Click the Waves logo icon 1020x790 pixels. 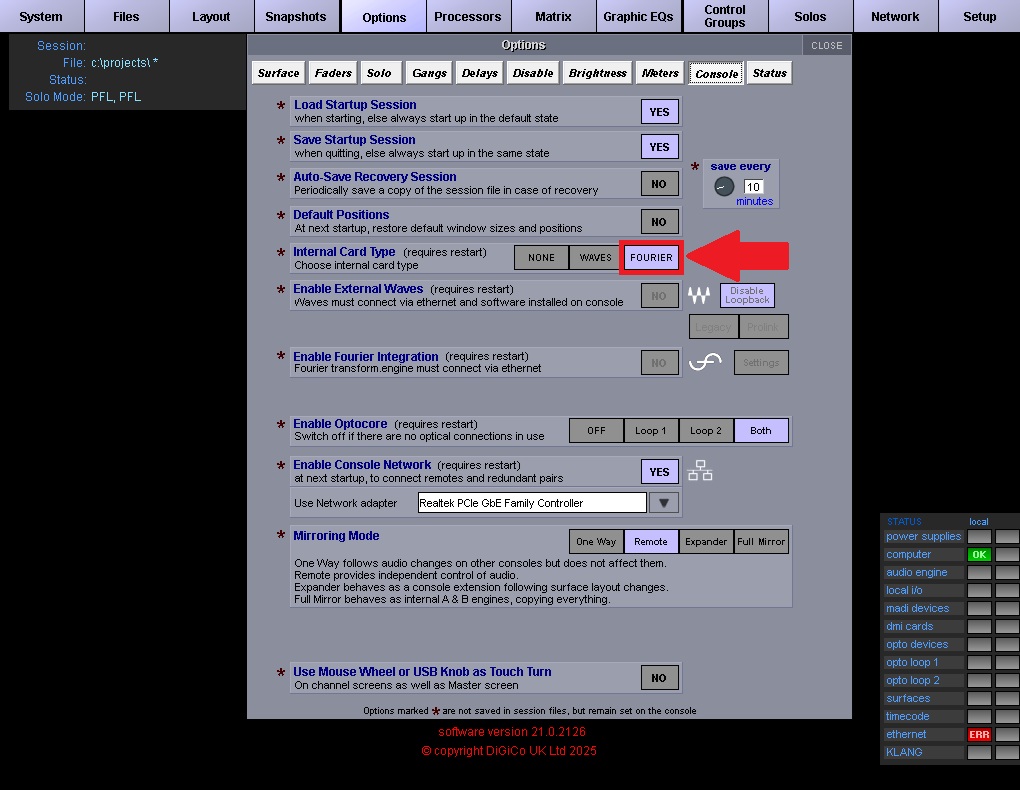699,295
